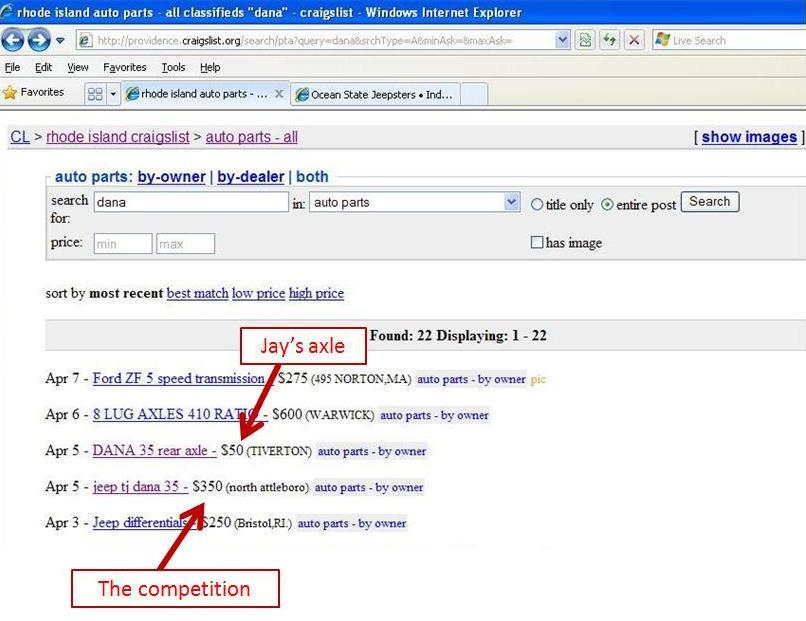This screenshot has height=621, width=806.
Task: Click auto parts - by owner beside Norton listing
Action: point(471,379)
